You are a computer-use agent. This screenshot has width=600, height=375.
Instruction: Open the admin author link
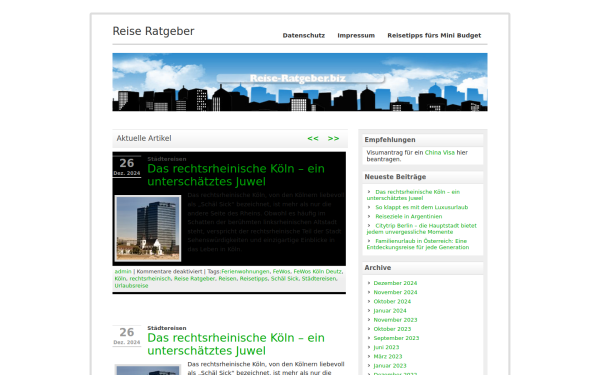[123, 271]
